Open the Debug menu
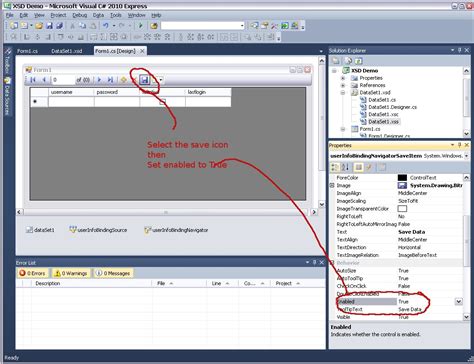The width and height of the screenshot is (474, 364). click(x=80, y=15)
